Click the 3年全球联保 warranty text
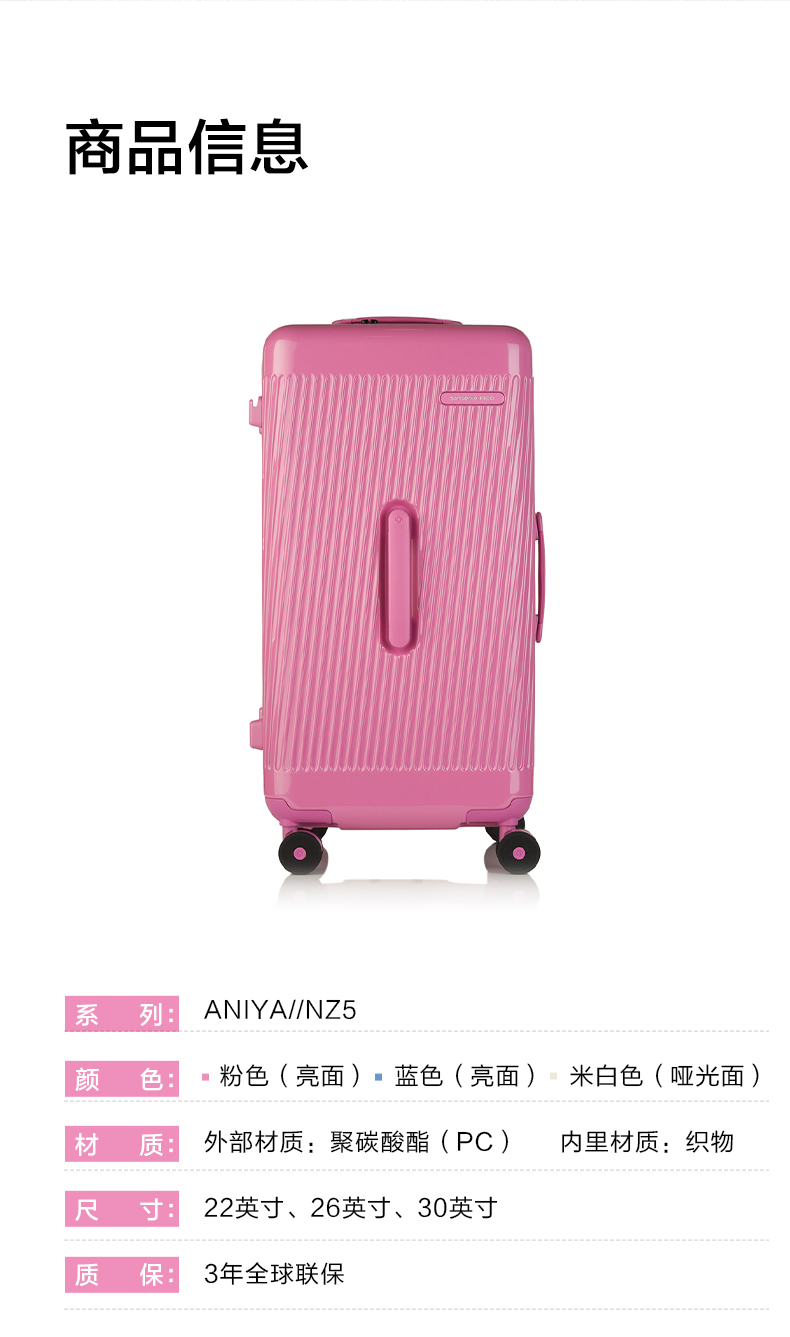The width and height of the screenshot is (790, 1337). pyautogui.click(x=274, y=1274)
